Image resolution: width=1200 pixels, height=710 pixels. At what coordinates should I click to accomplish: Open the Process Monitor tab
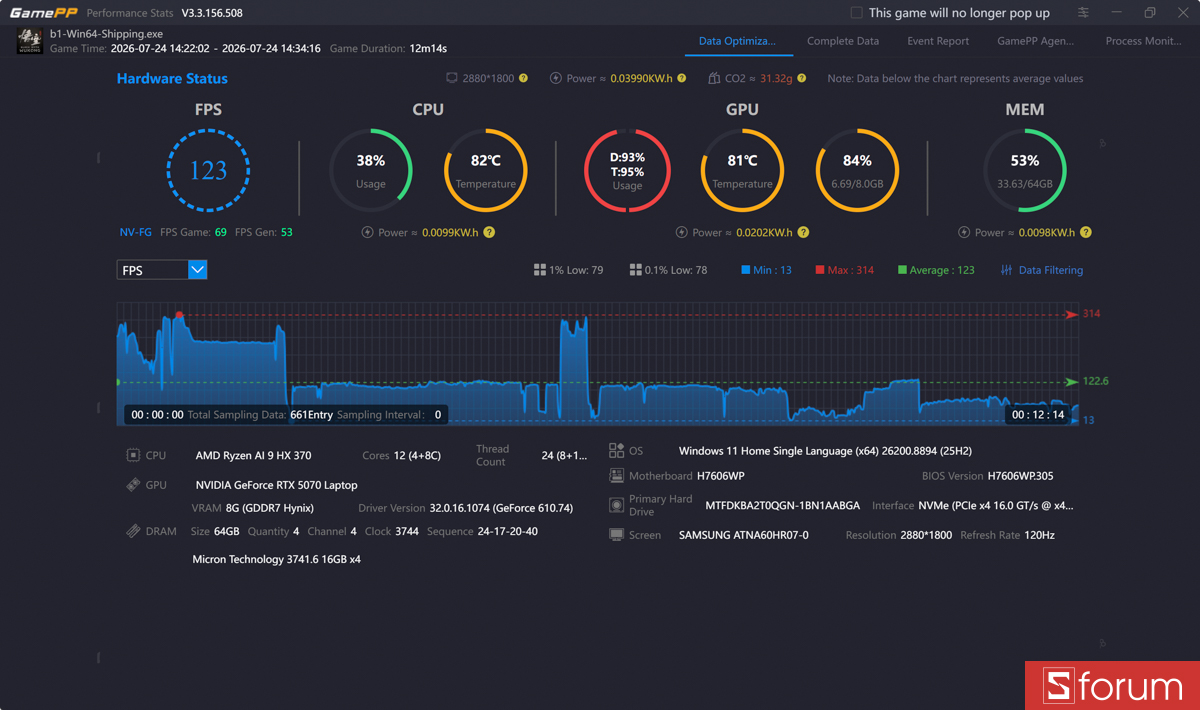pos(1144,41)
